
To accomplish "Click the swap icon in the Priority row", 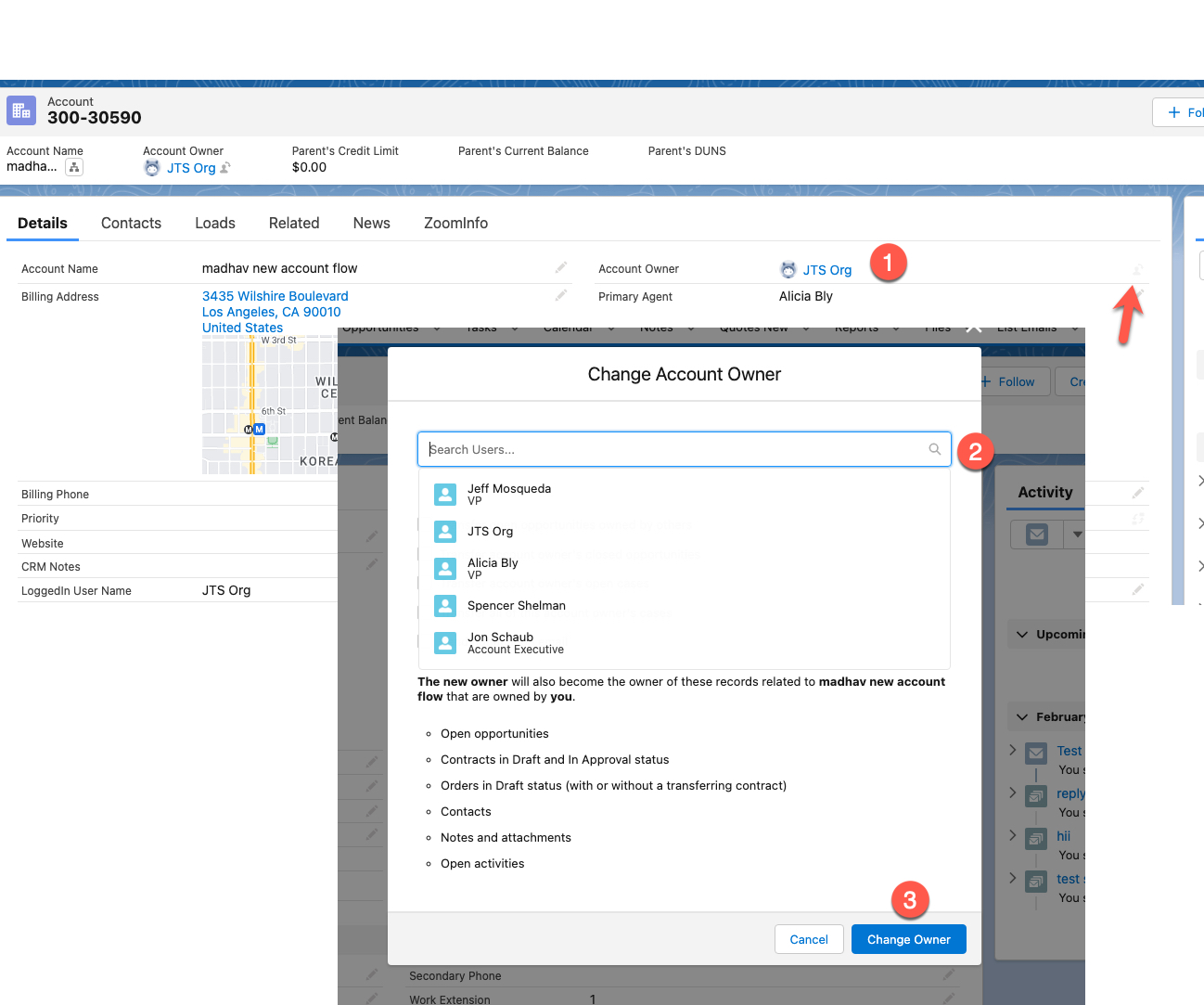I will [x=1138, y=519].
